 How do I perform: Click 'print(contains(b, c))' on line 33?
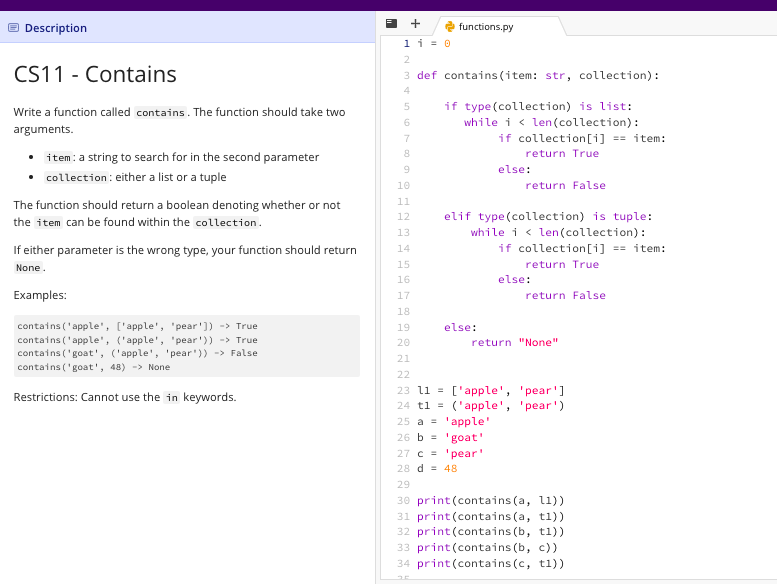click(x=487, y=548)
